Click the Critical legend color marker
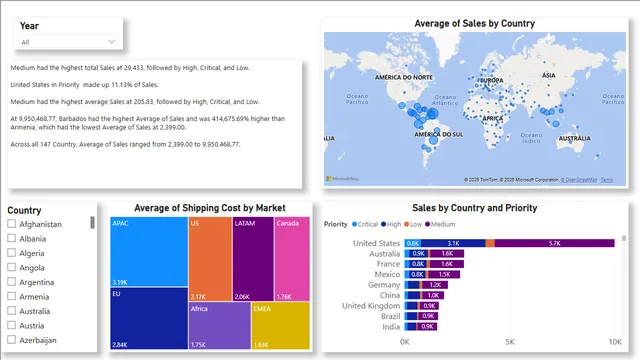Screen dimensions: 640x360 pyautogui.click(x=354, y=224)
